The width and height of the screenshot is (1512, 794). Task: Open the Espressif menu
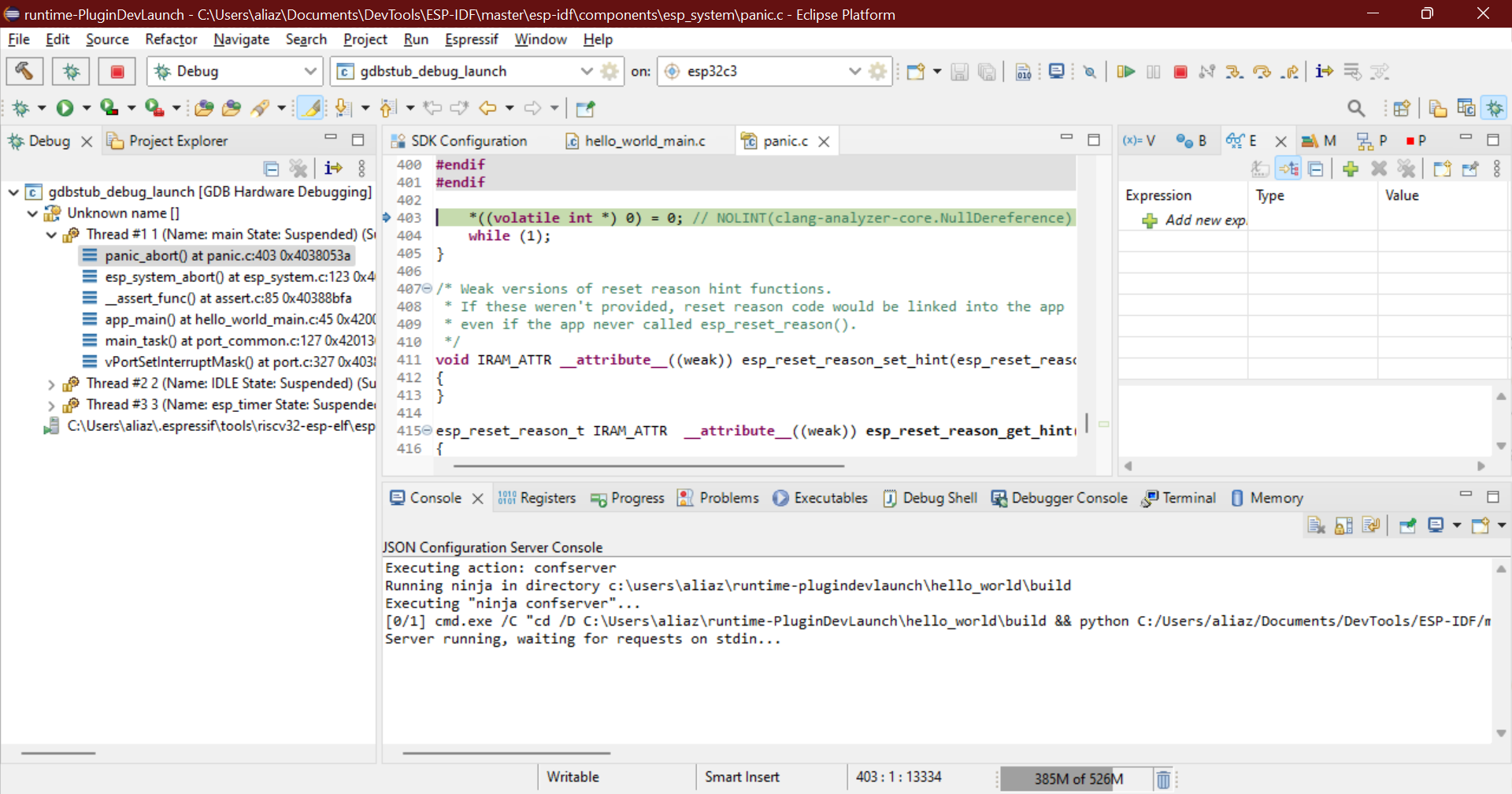471,39
